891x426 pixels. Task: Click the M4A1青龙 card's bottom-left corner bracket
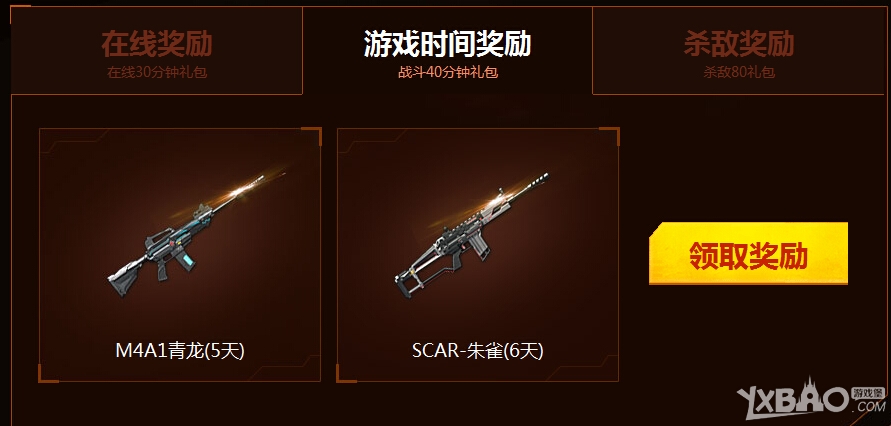click(46, 374)
